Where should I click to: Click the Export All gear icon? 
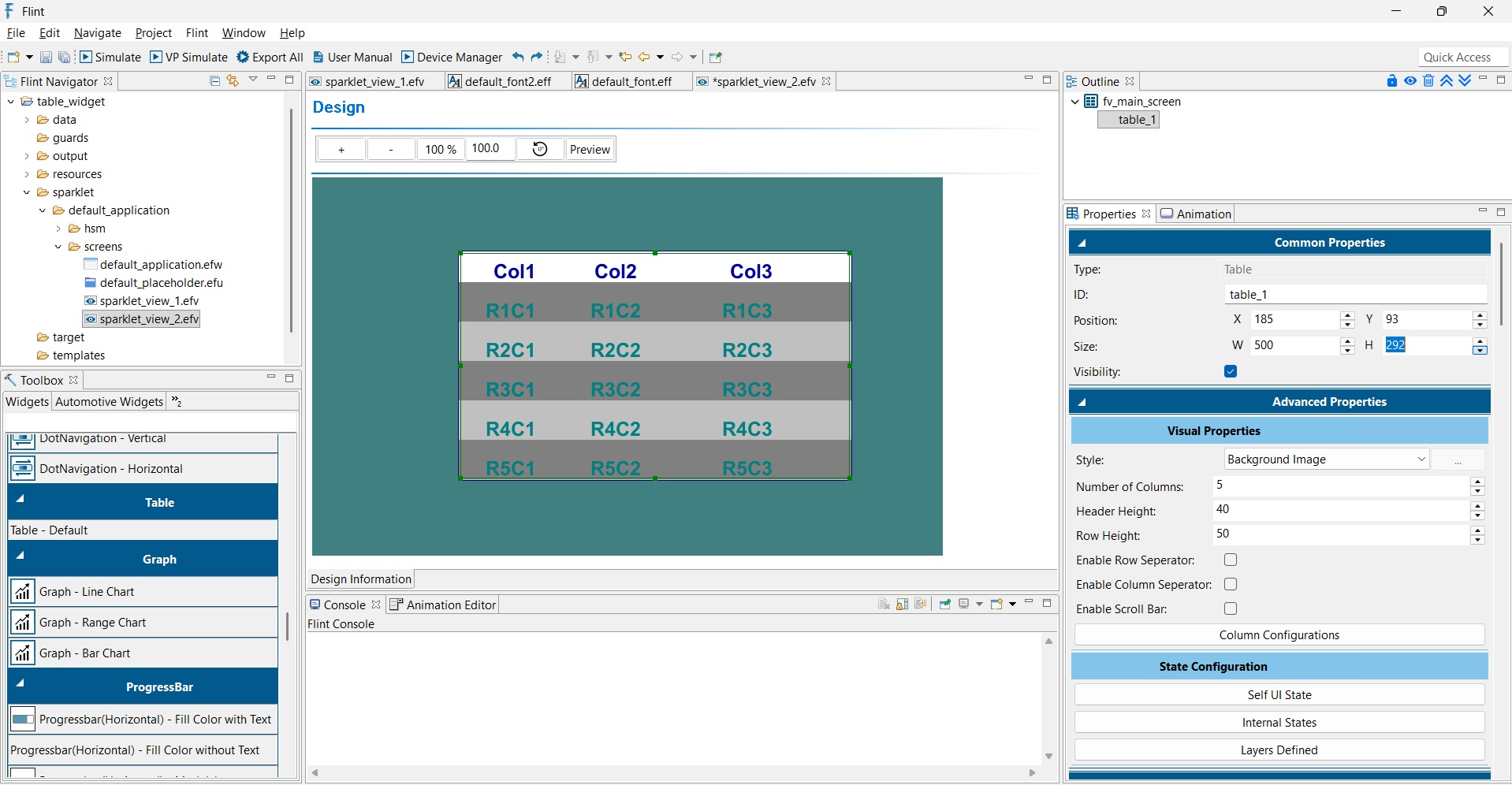[243, 57]
